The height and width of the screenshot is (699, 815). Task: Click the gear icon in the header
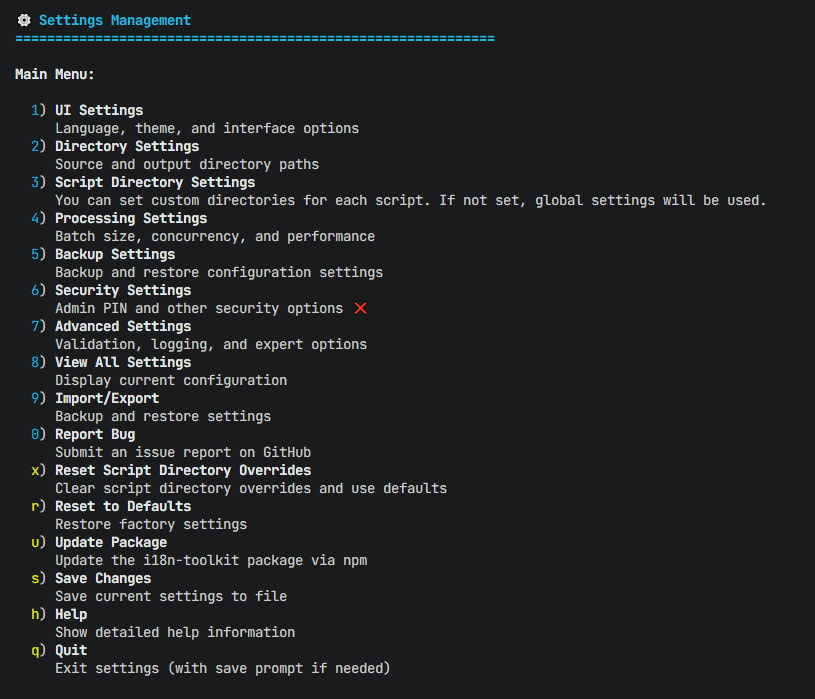24,19
